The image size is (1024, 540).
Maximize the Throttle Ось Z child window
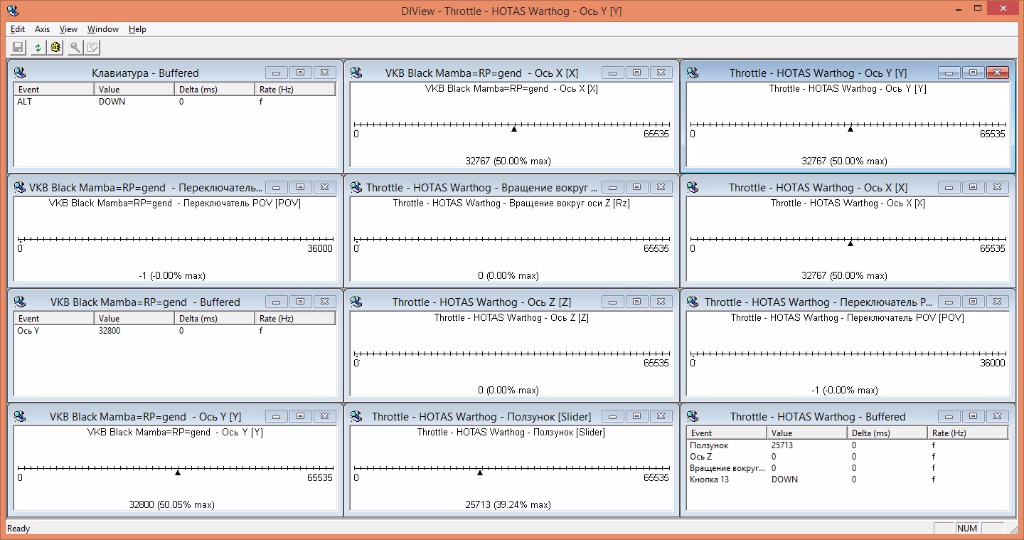point(637,302)
